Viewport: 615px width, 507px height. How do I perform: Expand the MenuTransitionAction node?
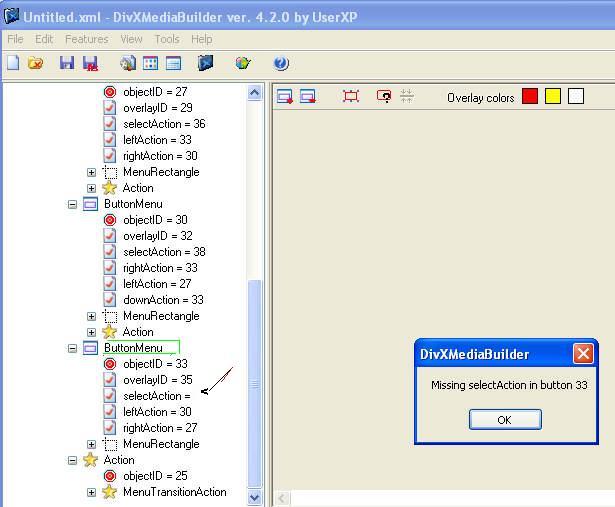point(91,492)
